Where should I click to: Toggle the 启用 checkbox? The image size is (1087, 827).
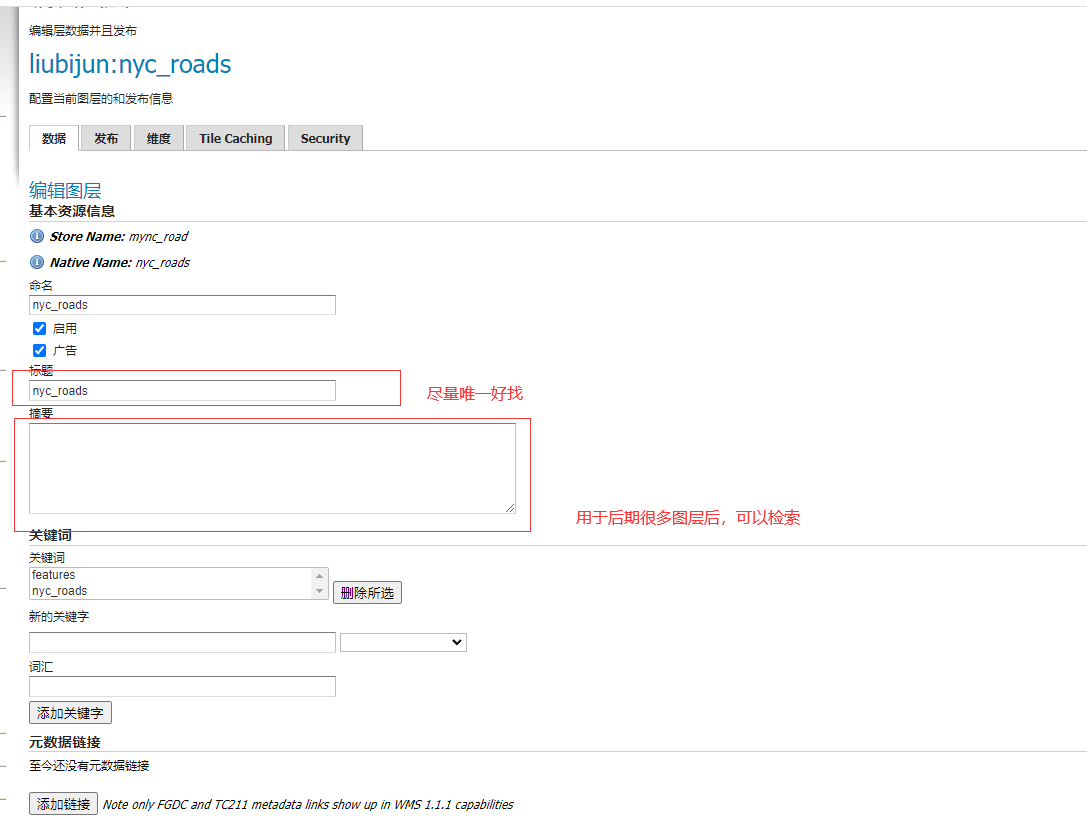pyautogui.click(x=40, y=329)
